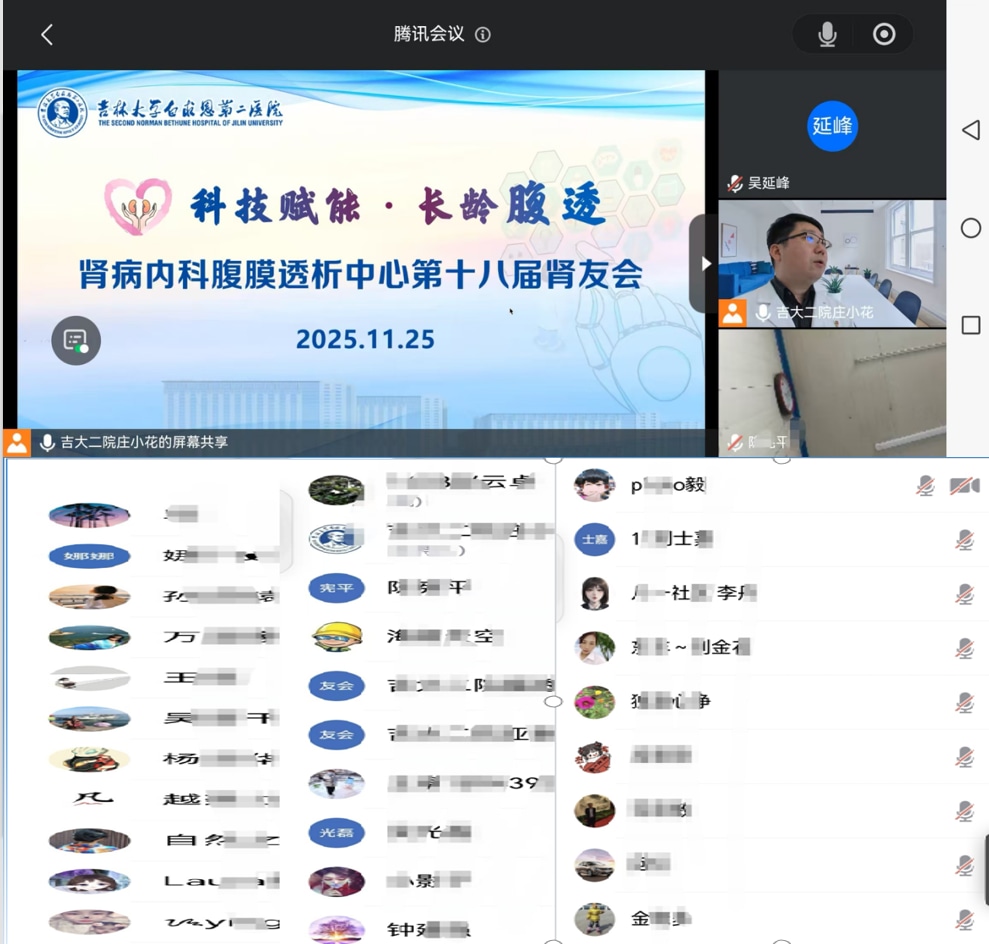Toggle the crossed-out camera icon in the first participant row

click(x=964, y=486)
